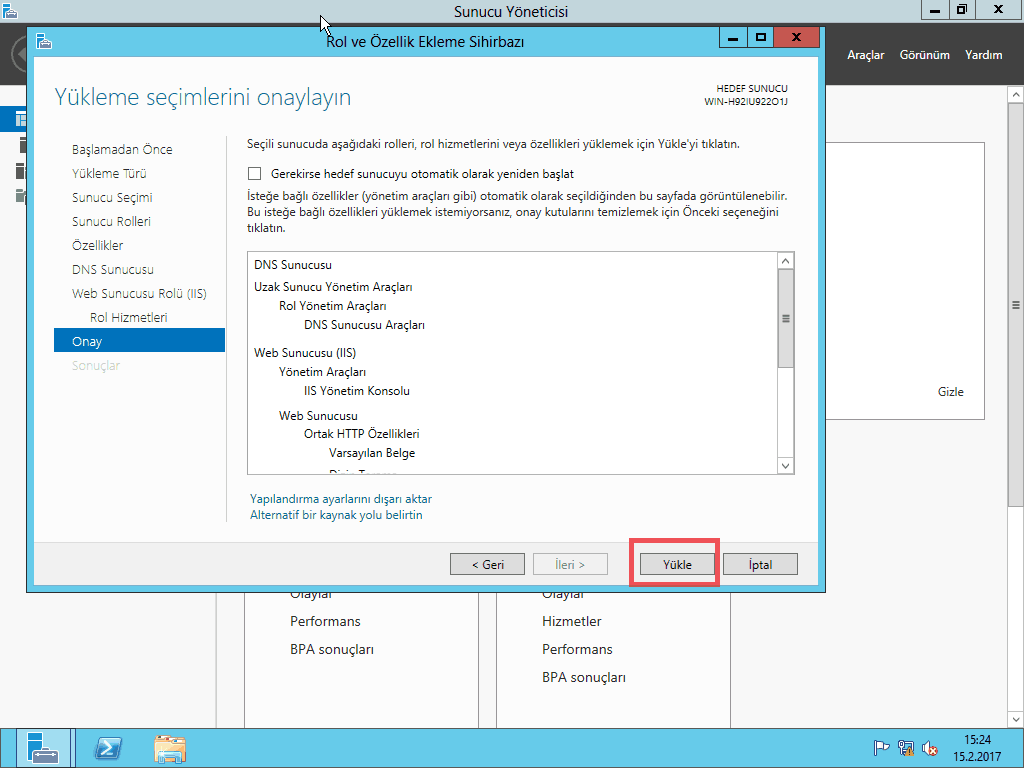Viewport: 1024px width, 768px height.
Task: Open the muted volume tray icon
Action: (x=929, y=748)
